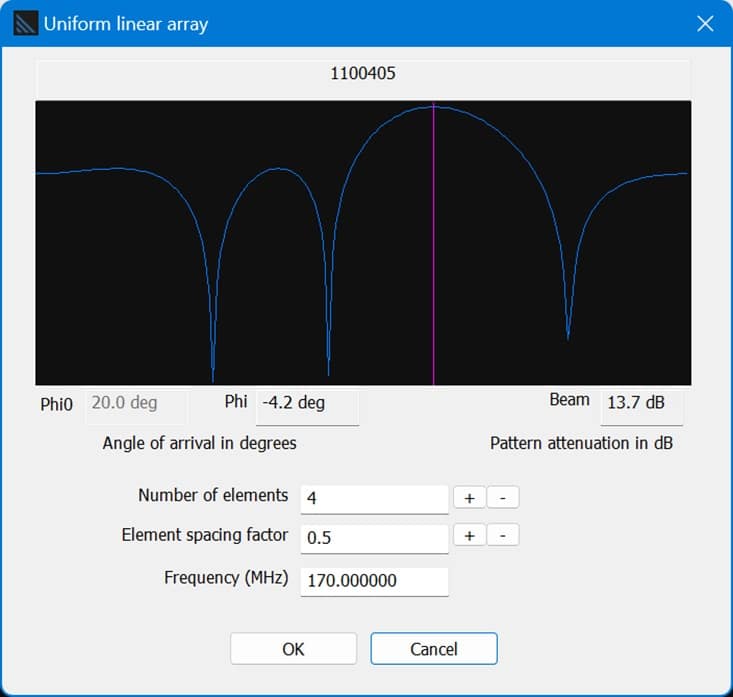Focus the Element spacing factor field
Viewport: 733px width, 697px height.
coord(374,537)
